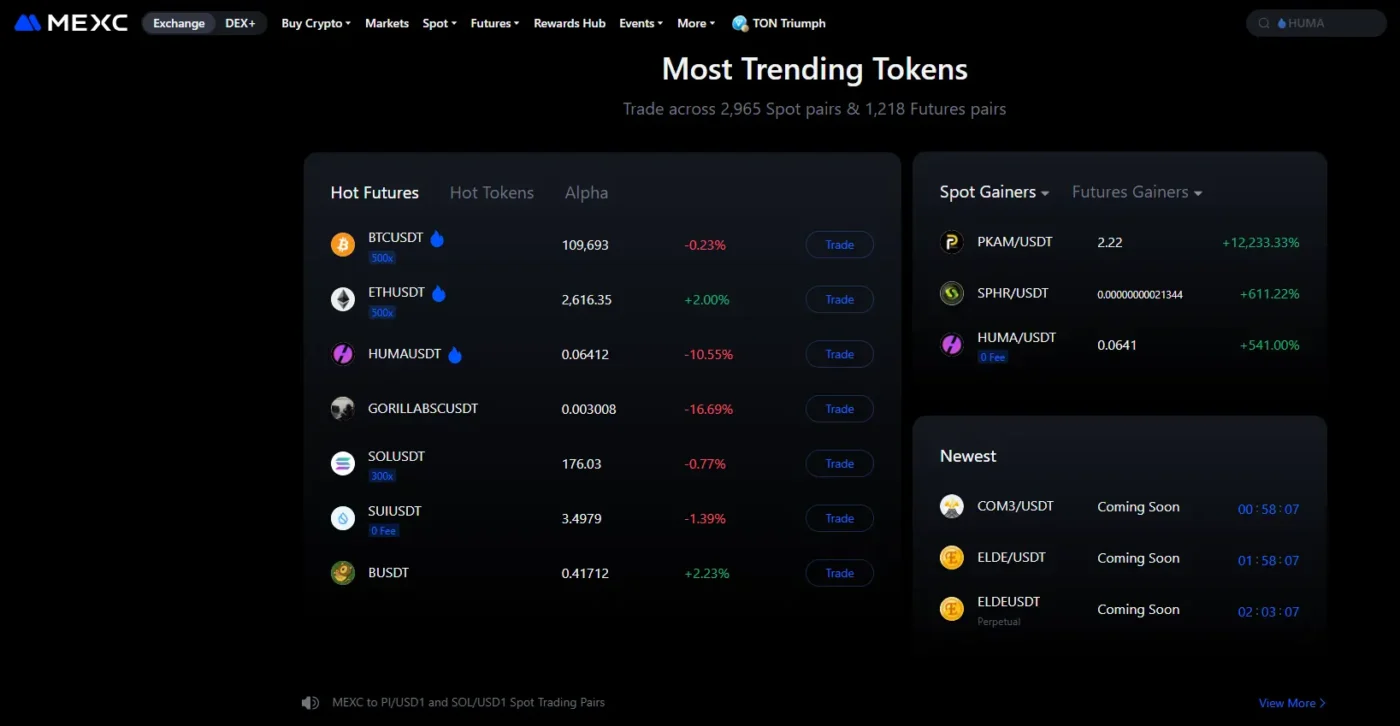
Task: Switch to DEX+ mode
Action: 240,23
